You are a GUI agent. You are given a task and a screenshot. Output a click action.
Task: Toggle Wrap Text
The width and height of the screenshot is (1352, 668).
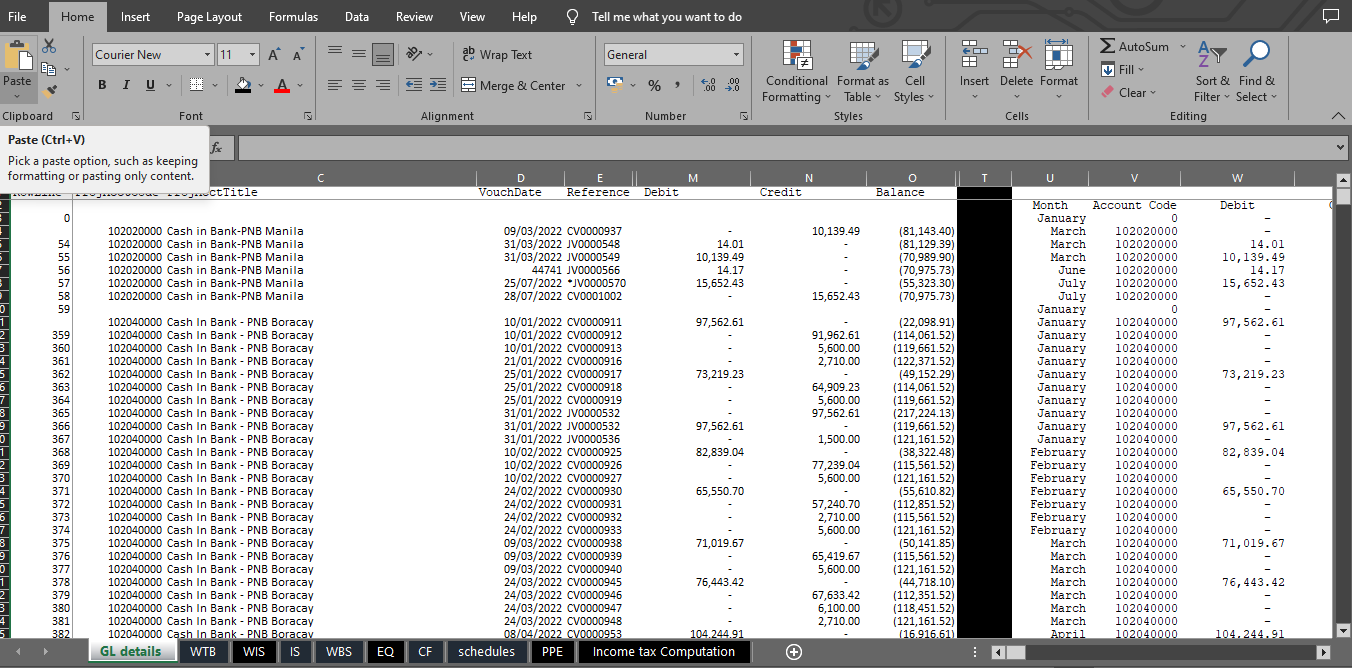pos(496,55)
